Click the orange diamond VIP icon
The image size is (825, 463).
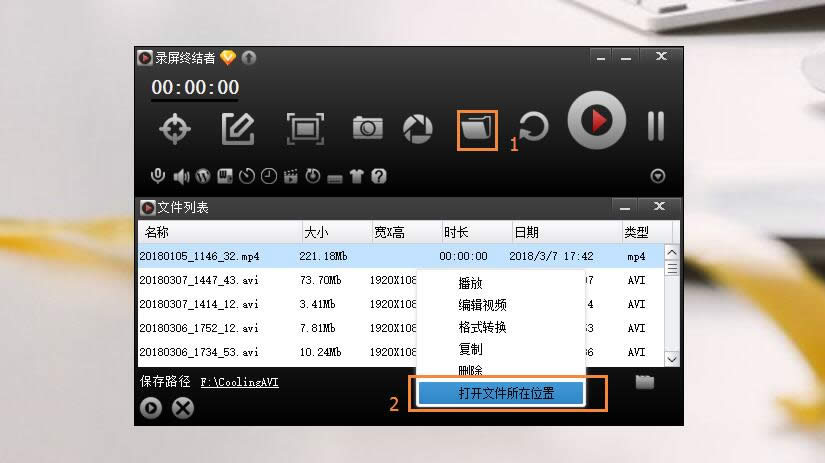(x=228, y=57)
